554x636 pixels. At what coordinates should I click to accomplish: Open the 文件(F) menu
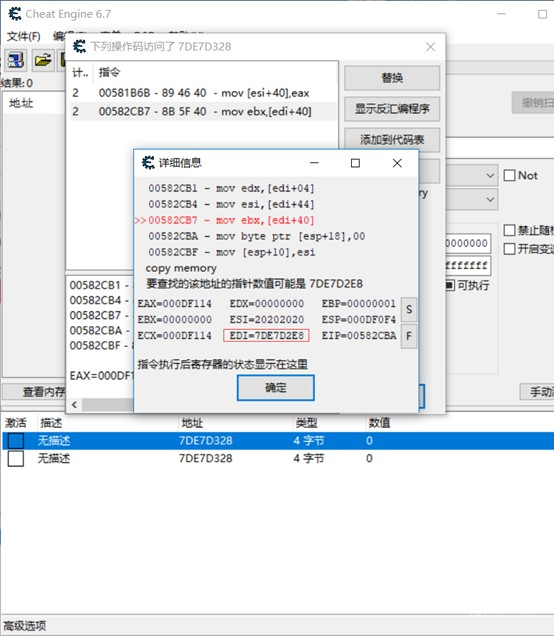pos(24,37)
